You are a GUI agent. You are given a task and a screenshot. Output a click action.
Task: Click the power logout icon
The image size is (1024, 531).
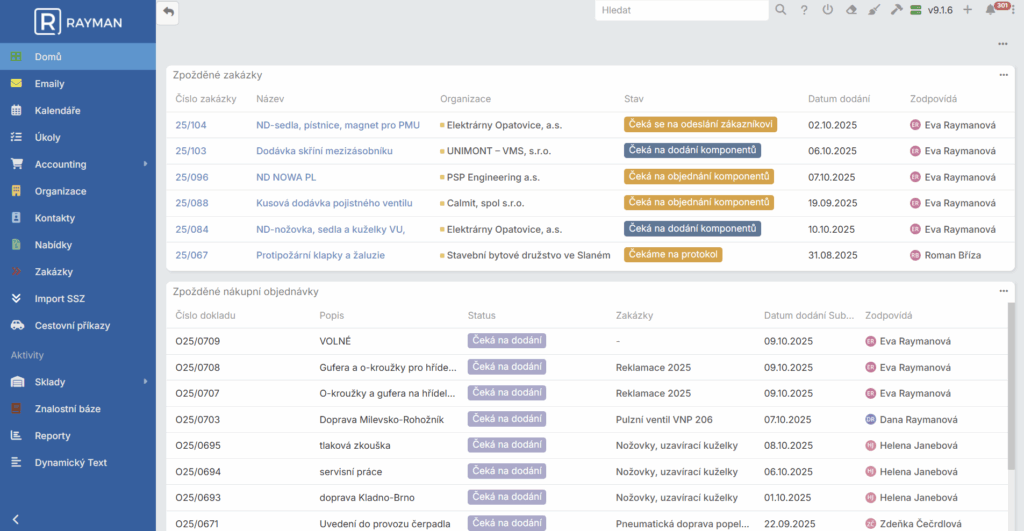point(827,10)
